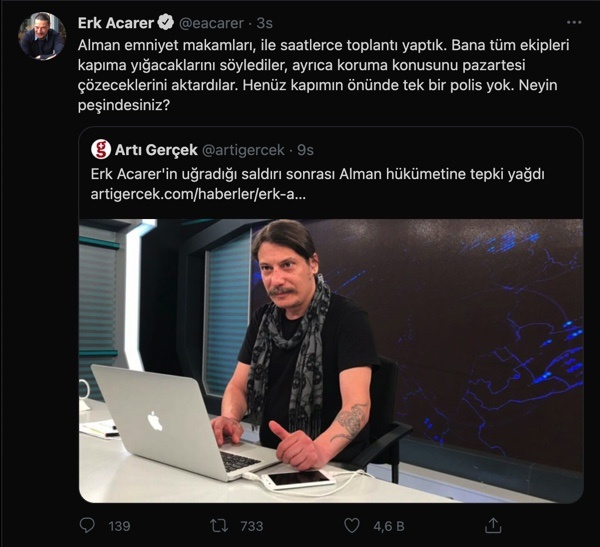Open Erk Acarer's profile picture
The width and height of the screenshot is (600, 547).
42,36
